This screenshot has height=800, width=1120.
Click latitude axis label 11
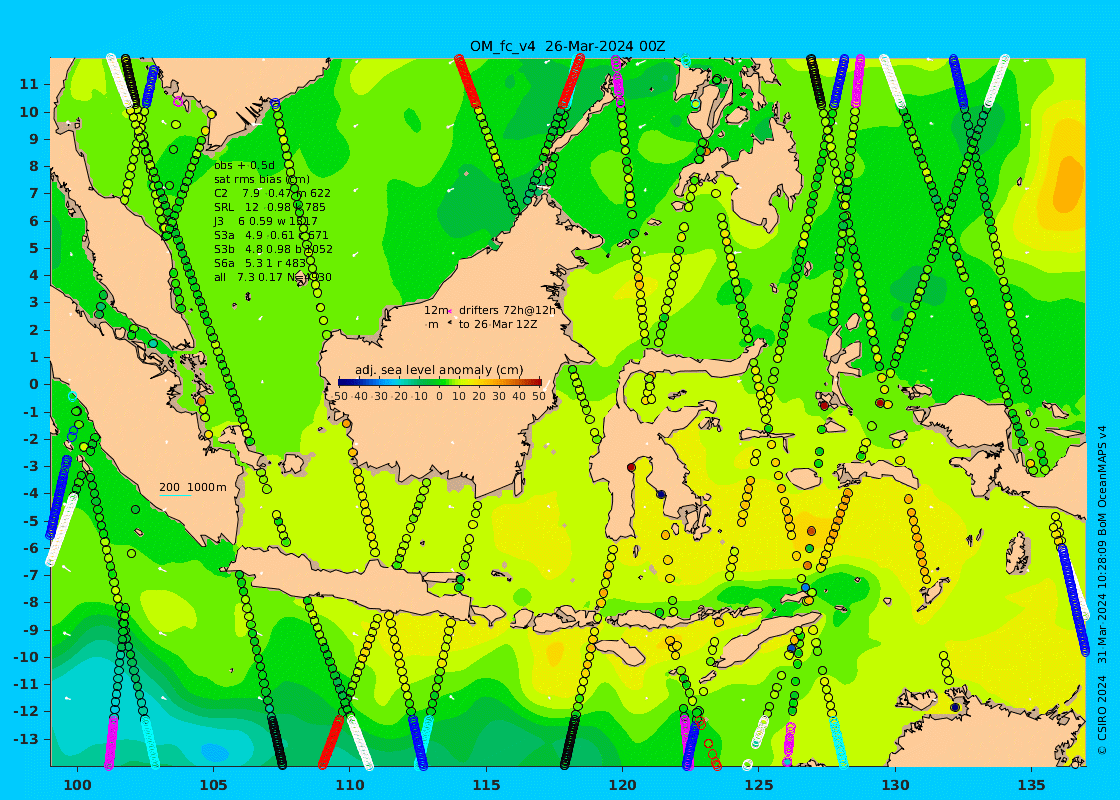click(29, 84)
